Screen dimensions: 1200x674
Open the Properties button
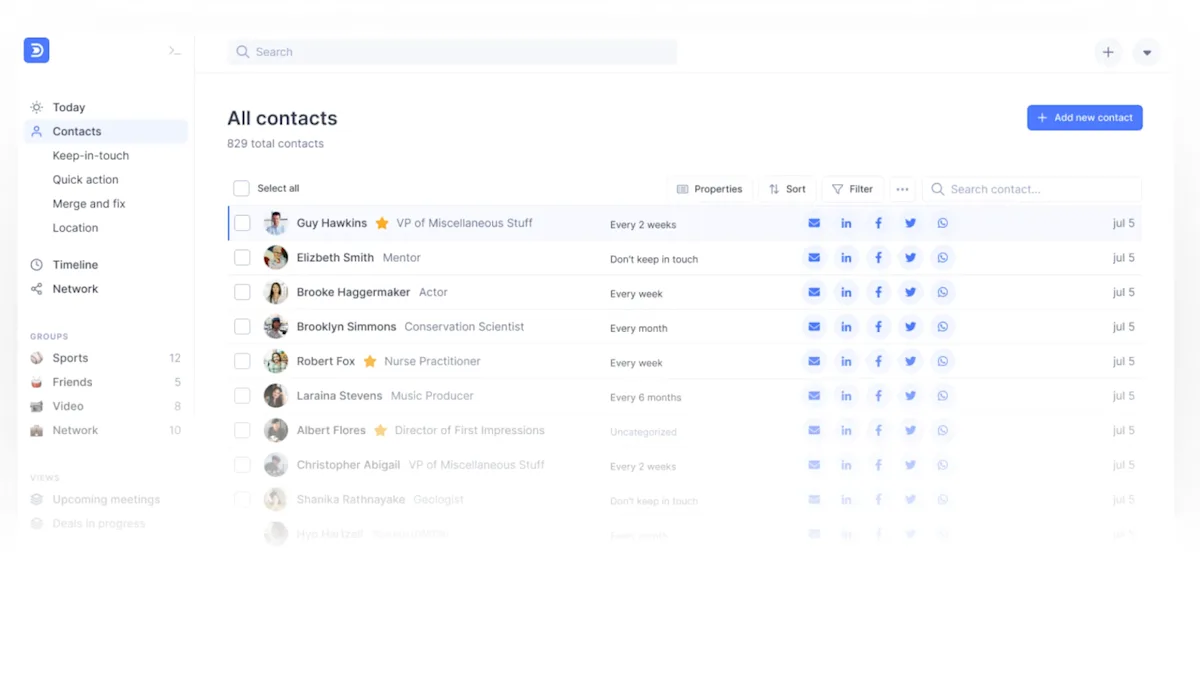pyautogui.click(x=710, y=189)
